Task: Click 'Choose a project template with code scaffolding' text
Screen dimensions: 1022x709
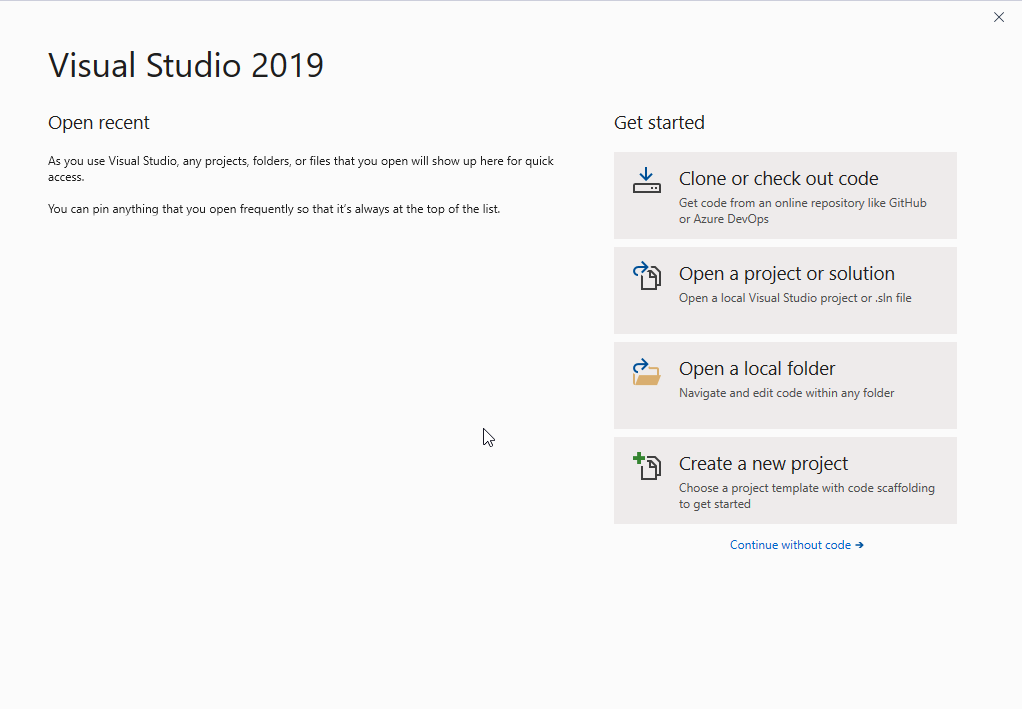Action: (x=807, y=496)
